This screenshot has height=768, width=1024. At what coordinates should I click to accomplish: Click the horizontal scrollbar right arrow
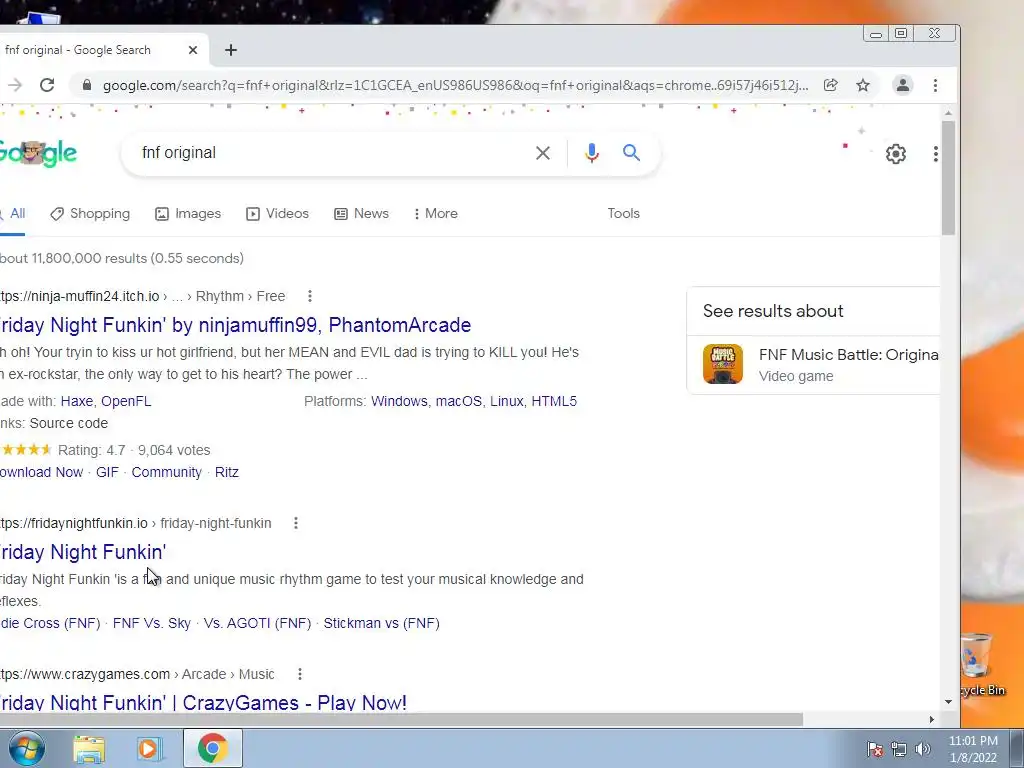point(932,719)
